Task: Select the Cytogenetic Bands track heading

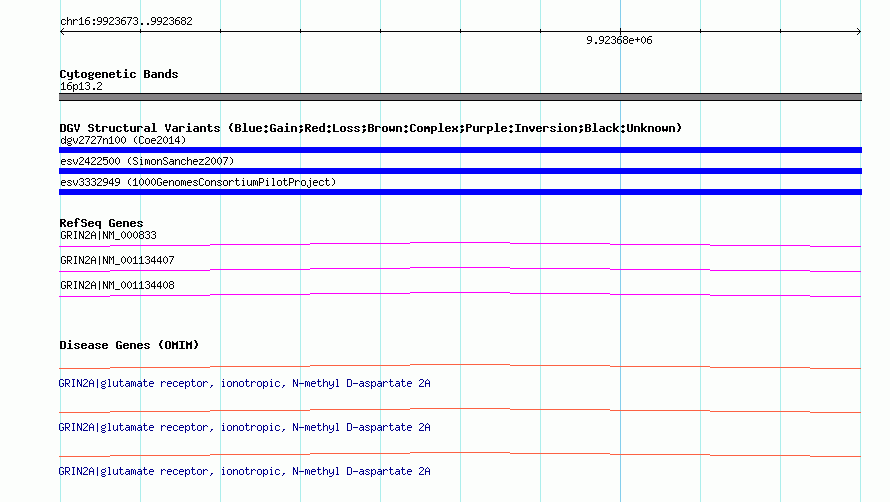Action: (119, 74)
